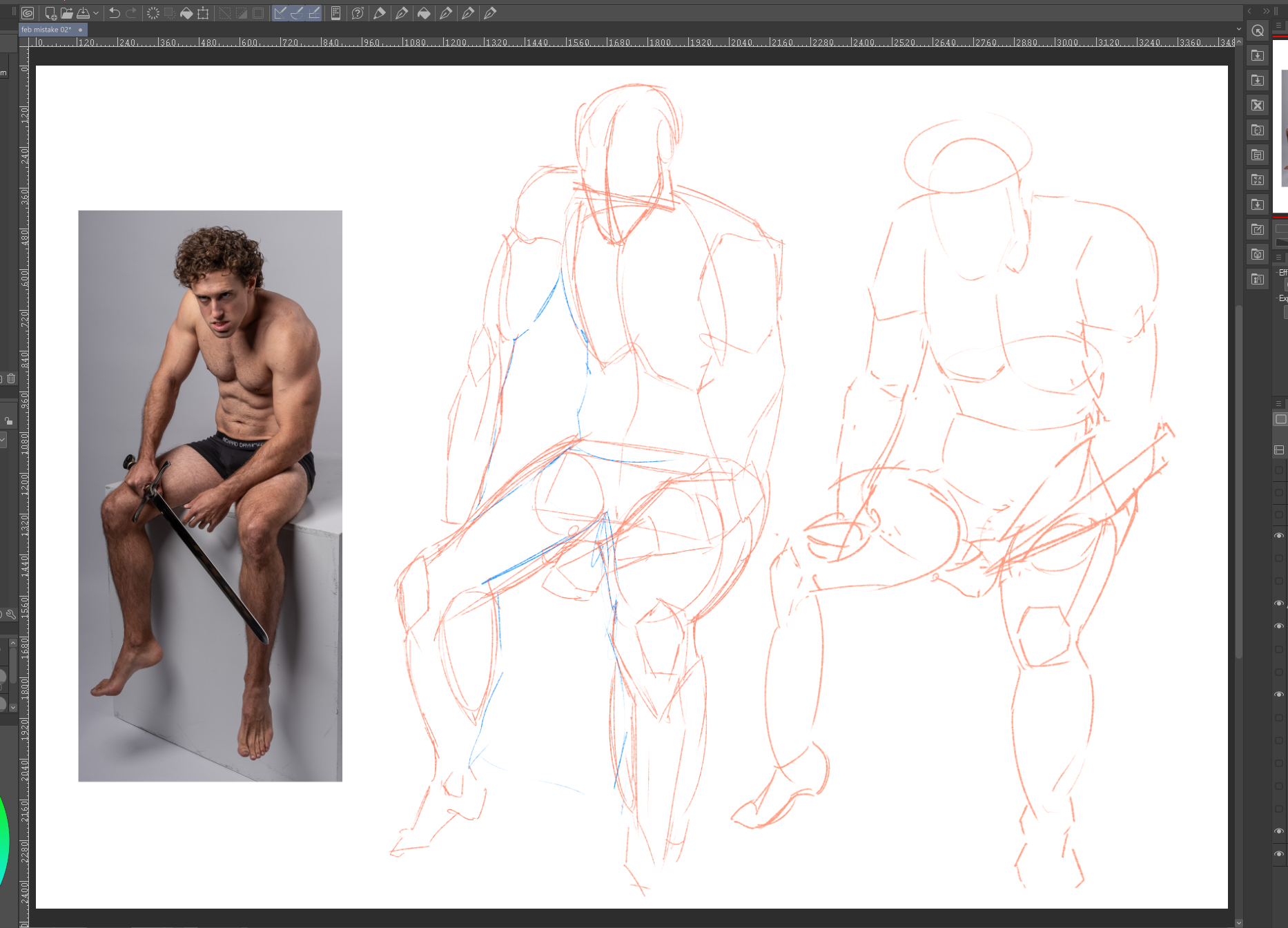This screenshot has width=1288, height=928.
Task: Open the Quick Access search icon
Action: click(1258, 31)
